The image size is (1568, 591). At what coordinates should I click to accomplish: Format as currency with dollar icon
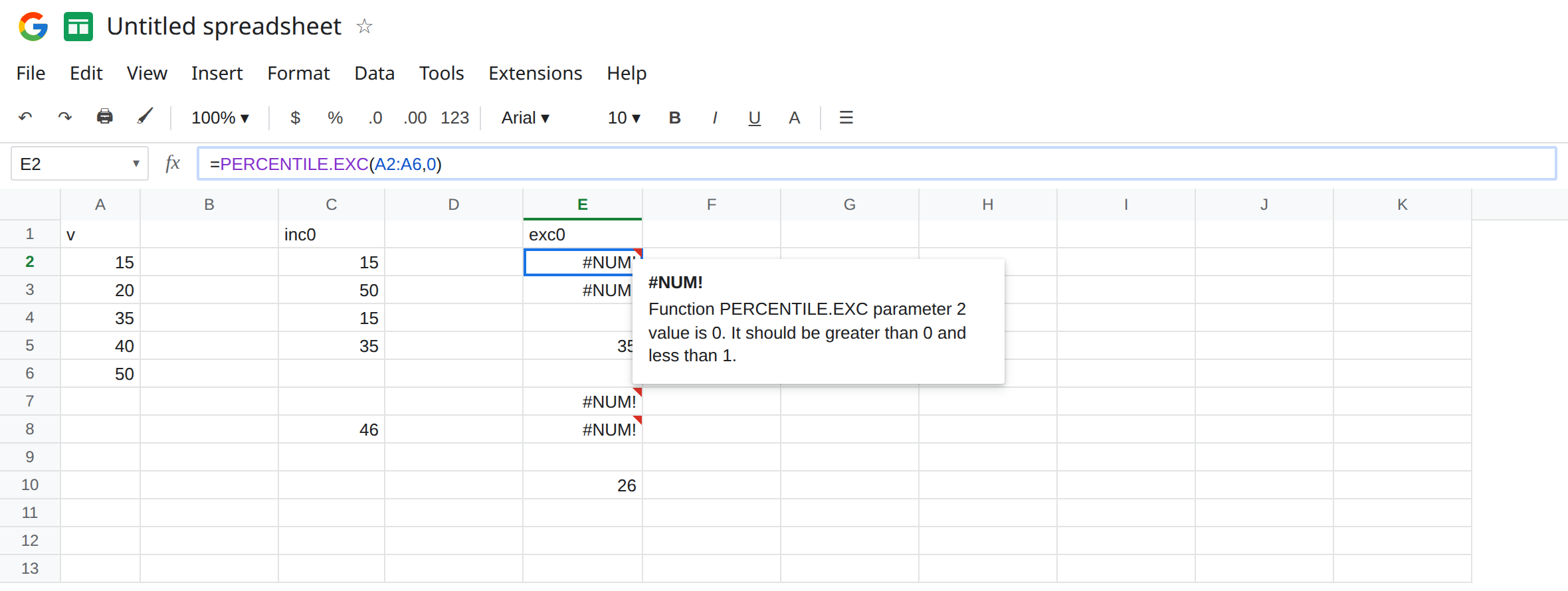click(x=296, y=118)
